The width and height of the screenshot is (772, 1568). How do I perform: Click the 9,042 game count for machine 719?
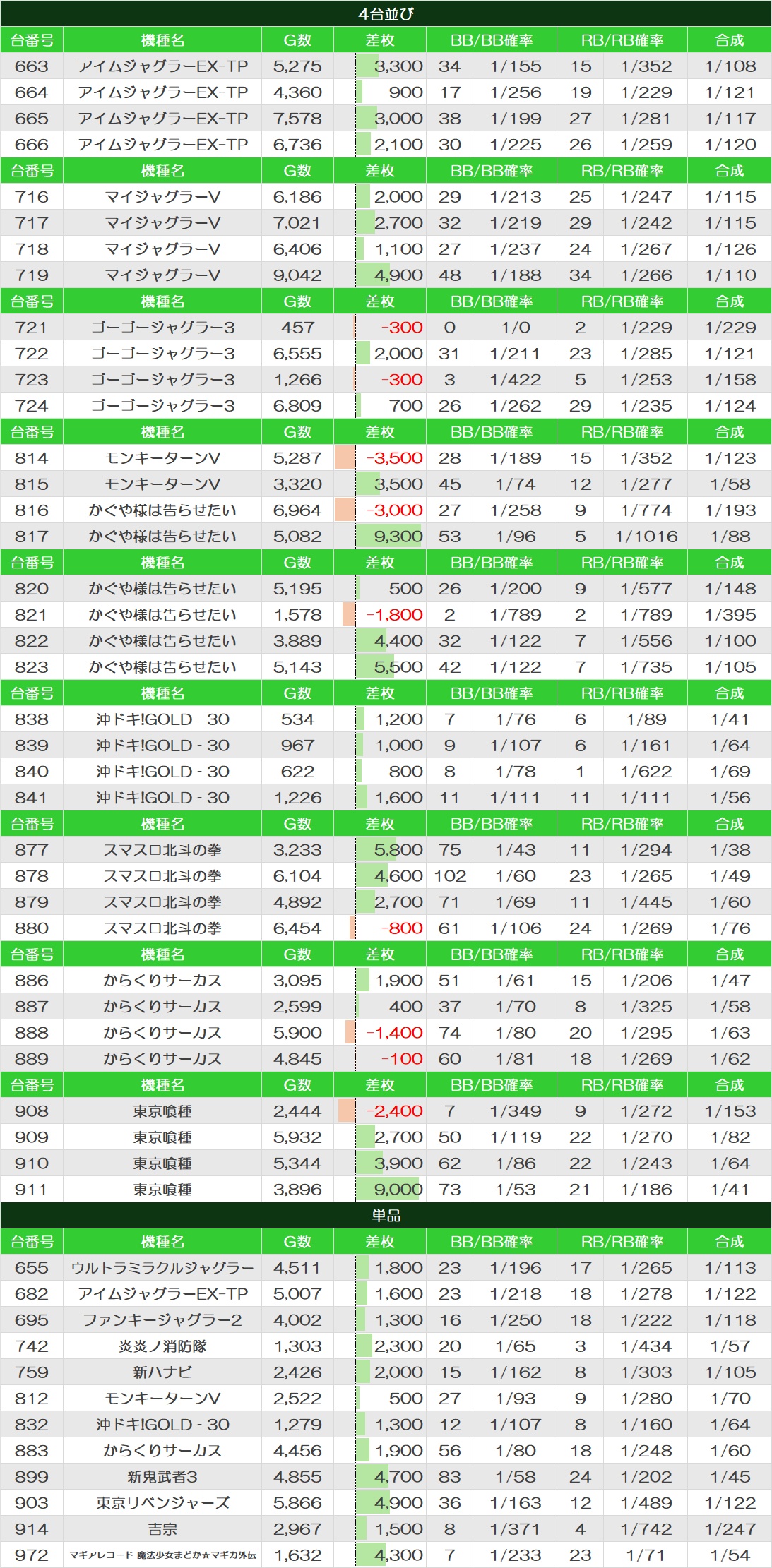click(x=297, y=275)
